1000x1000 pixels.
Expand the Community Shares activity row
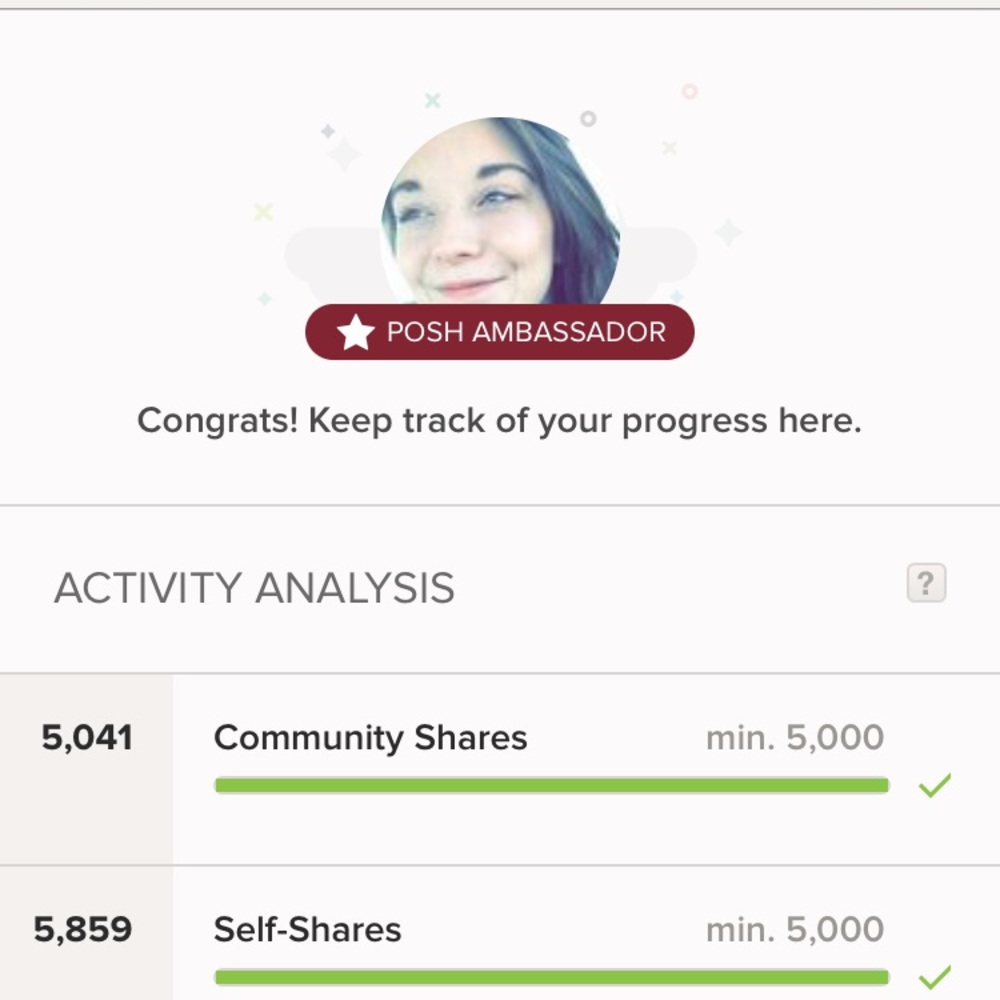tap(500, 760)
